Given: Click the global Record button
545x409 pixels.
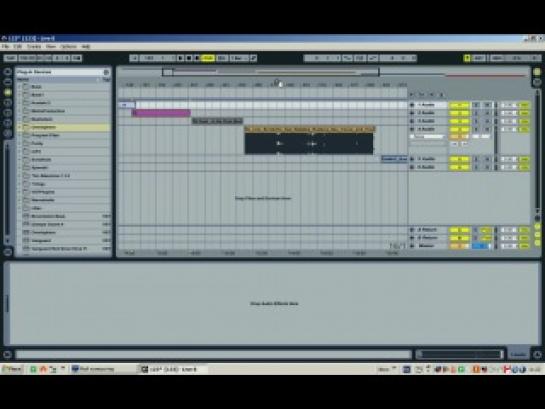Looking at the screenshot, I should pos(197,58).
